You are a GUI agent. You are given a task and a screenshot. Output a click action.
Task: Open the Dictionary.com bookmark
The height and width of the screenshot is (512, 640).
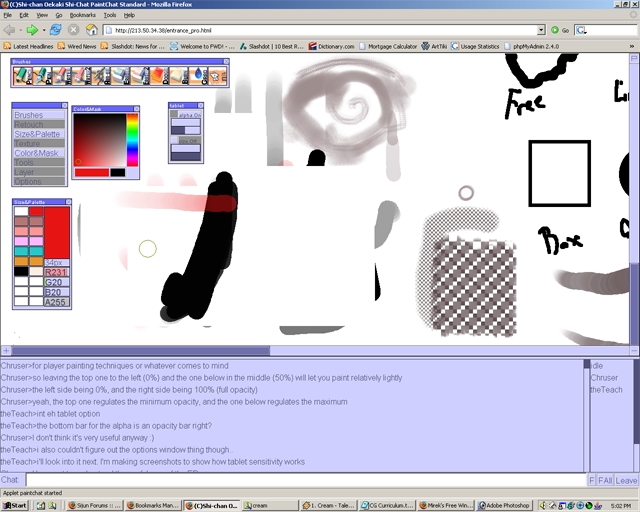pyautogui.click(x=331, y=46)
